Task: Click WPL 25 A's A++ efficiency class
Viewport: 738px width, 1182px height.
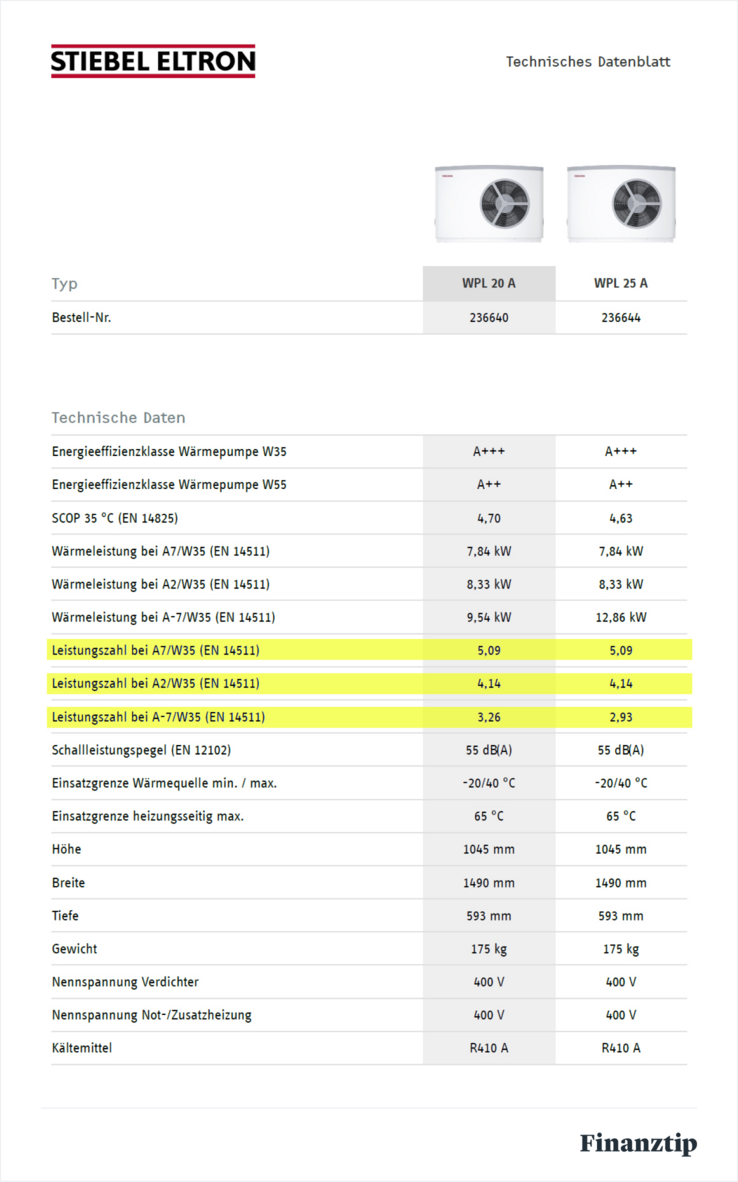Action: (621, 485)
